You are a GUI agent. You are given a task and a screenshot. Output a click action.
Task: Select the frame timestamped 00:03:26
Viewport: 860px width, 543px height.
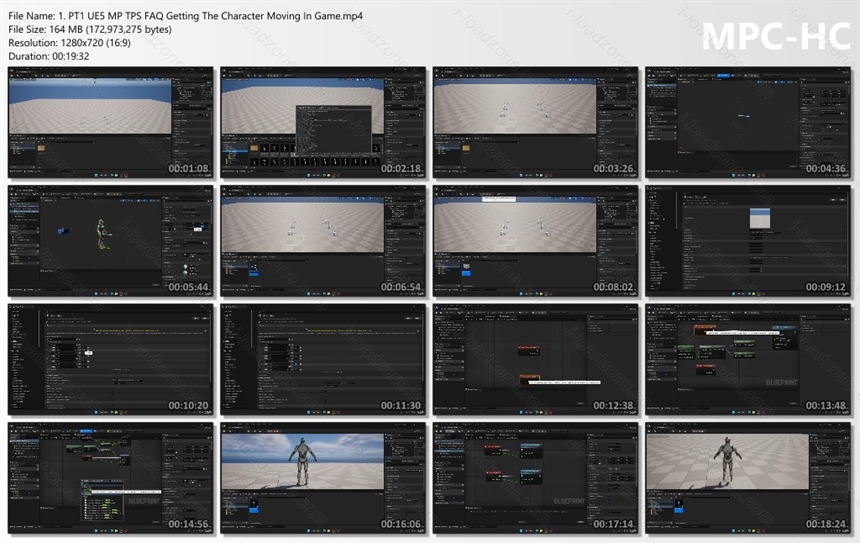535,122
